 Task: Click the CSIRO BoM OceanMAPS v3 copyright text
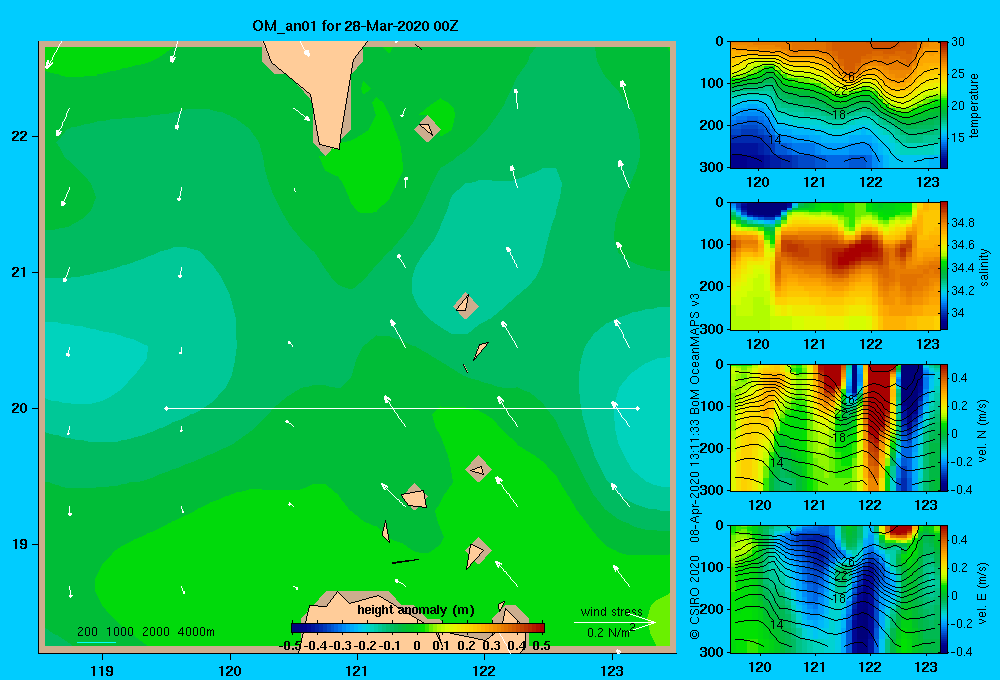pos(695,466)
